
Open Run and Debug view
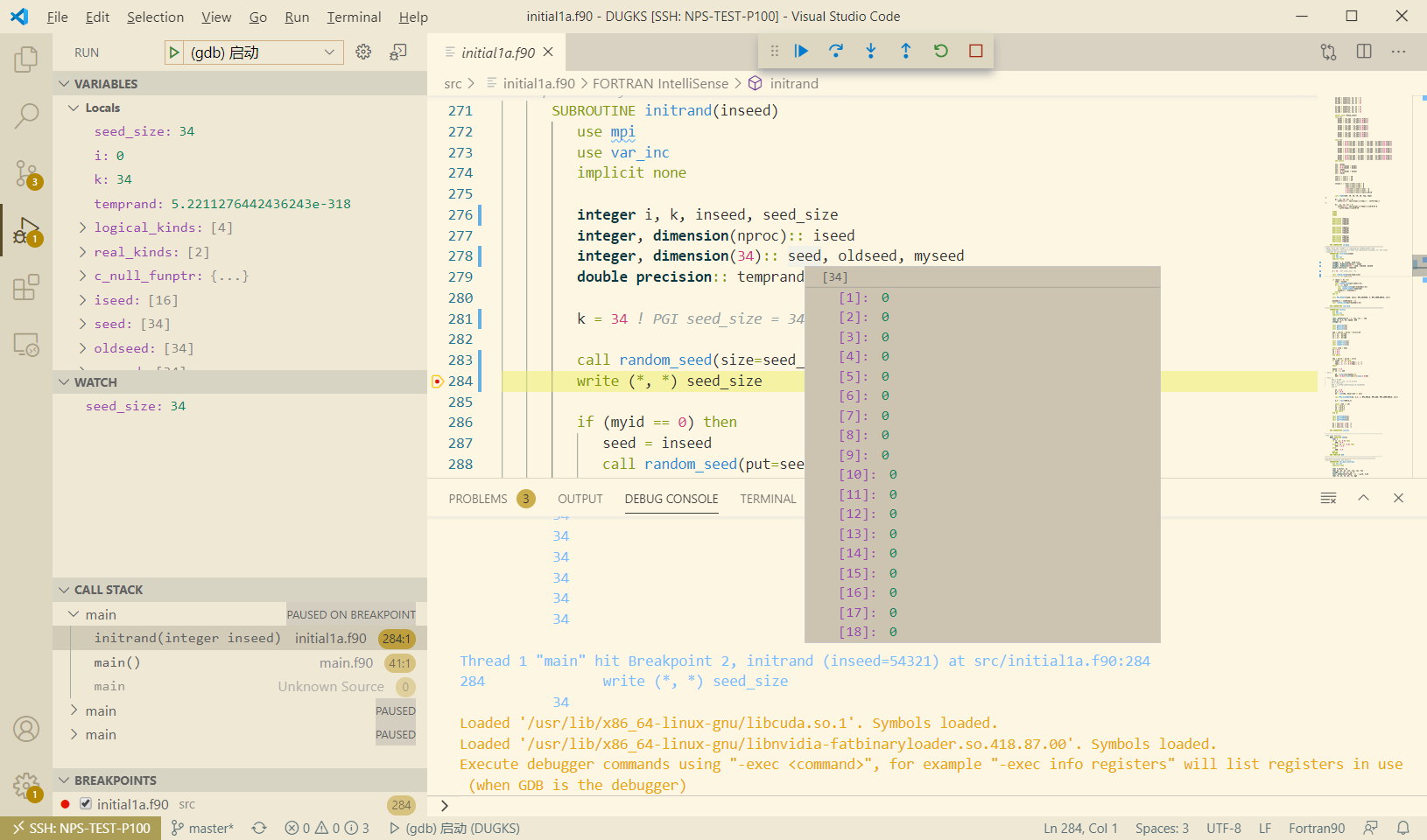26,231
